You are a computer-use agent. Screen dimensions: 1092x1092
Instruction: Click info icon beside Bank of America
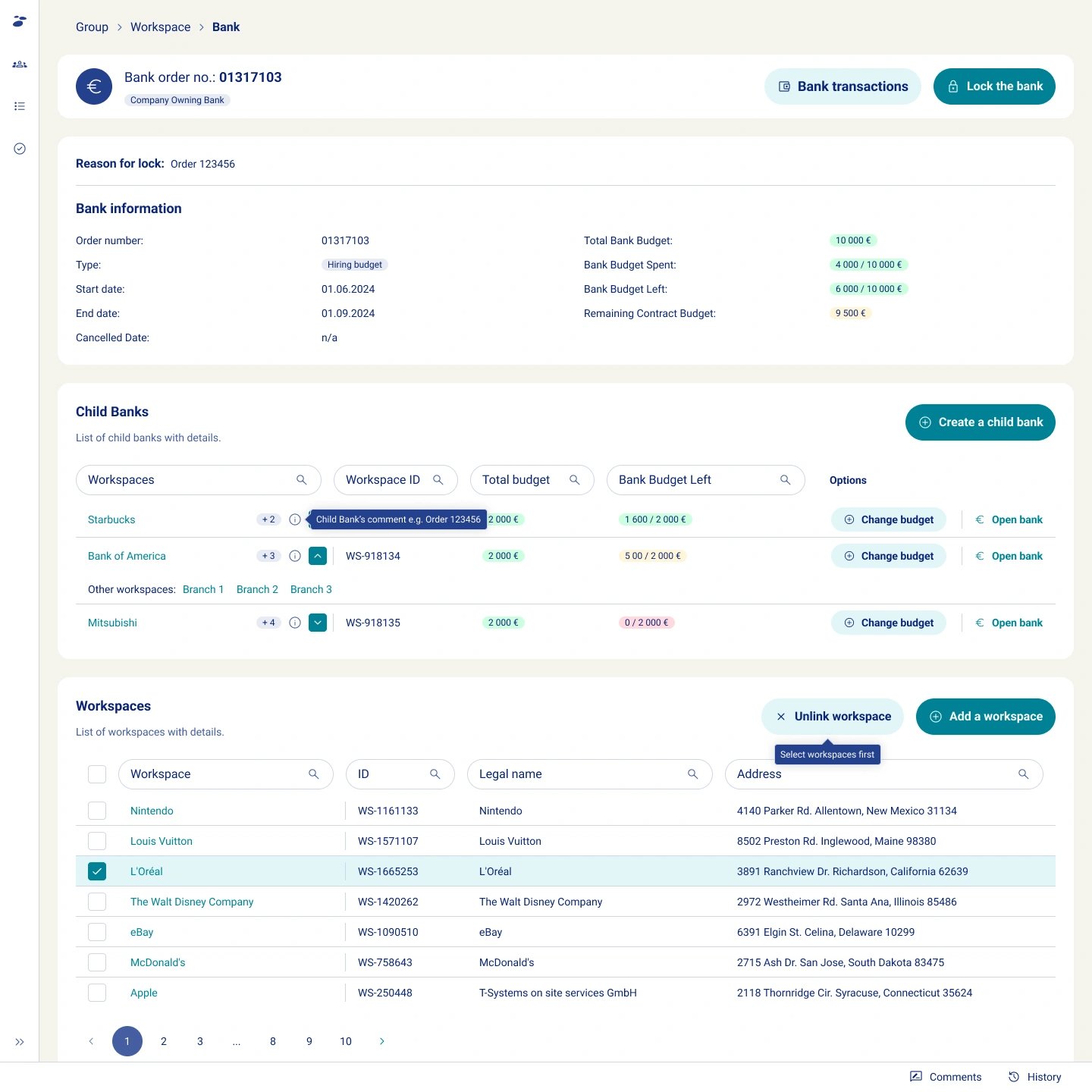tap(295, 556)
